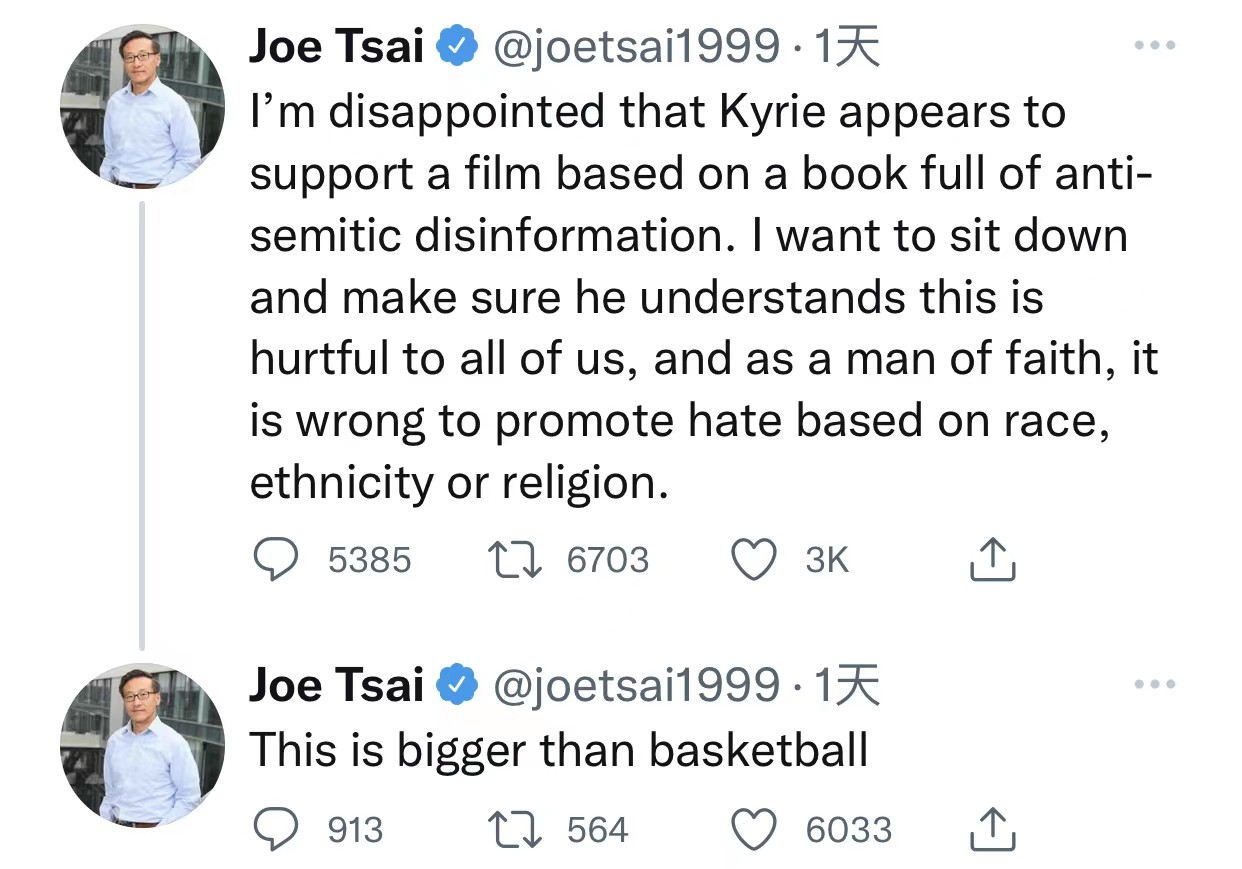Click the verified badge on second tweet
Viewport: 1242px width, 869px height.
[459, 687]
